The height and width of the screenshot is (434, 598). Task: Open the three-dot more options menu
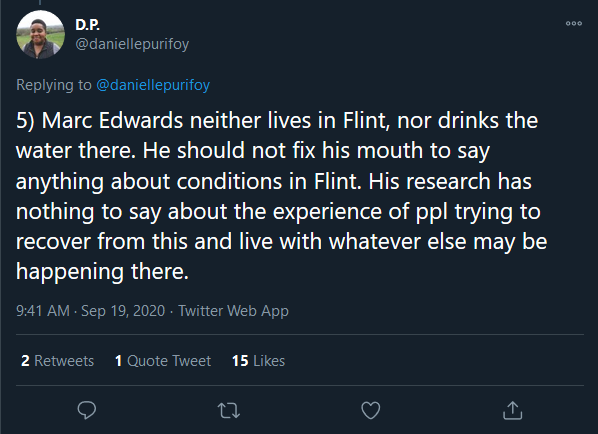coord(574,23)
